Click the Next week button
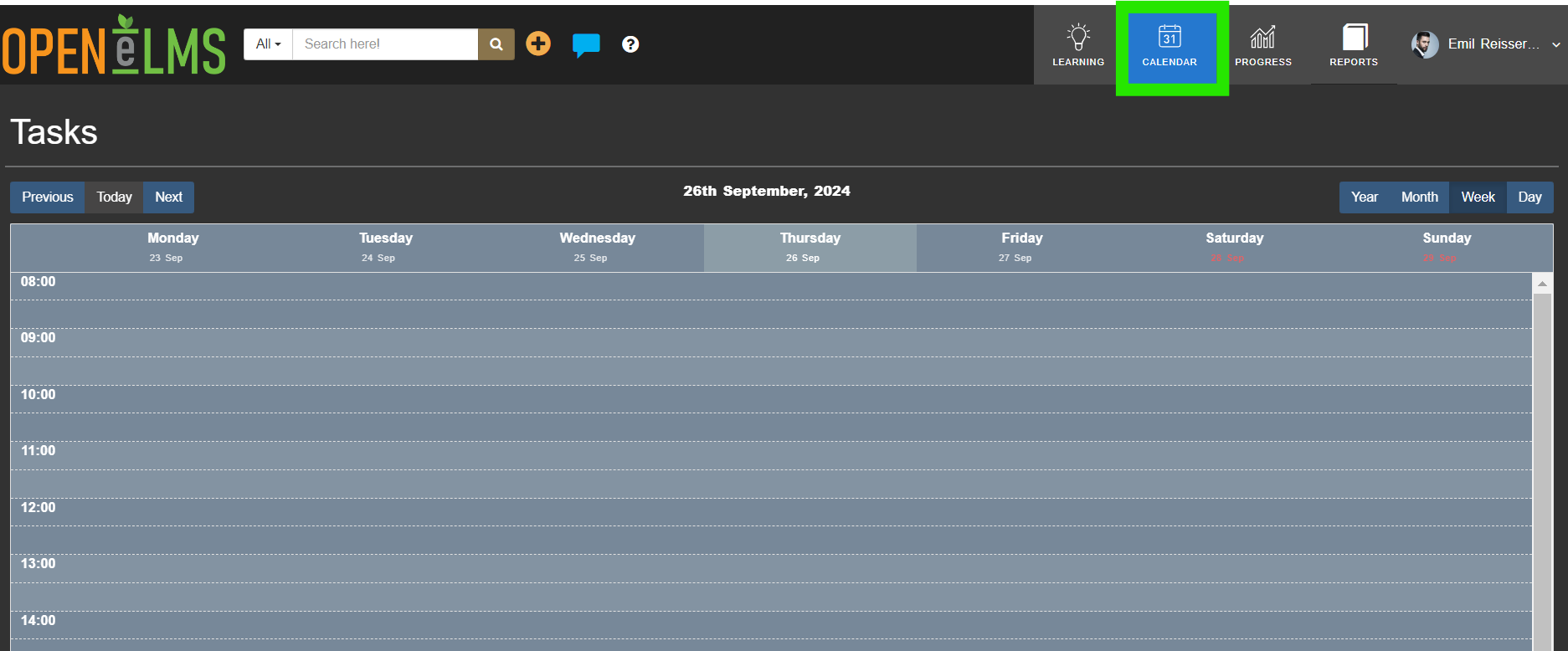Screen dimensions: 1568x651 click(x=168, y=197)
